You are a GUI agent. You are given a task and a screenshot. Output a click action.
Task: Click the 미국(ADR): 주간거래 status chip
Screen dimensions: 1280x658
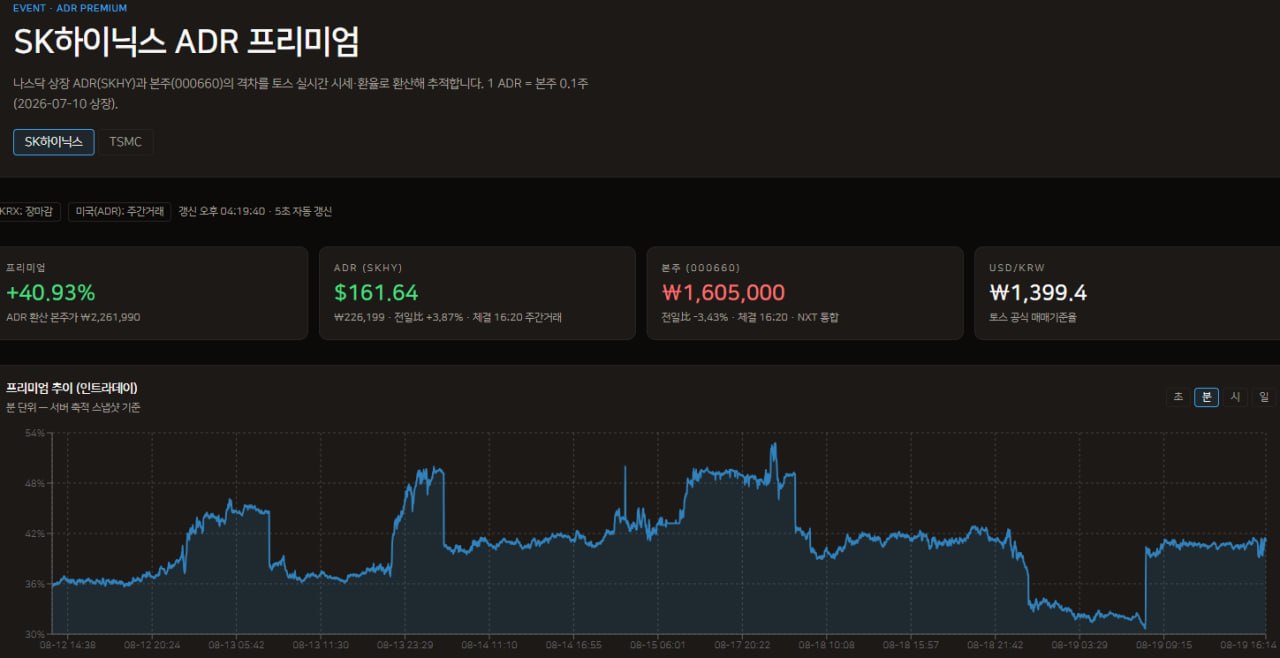[x=120, y=212]
